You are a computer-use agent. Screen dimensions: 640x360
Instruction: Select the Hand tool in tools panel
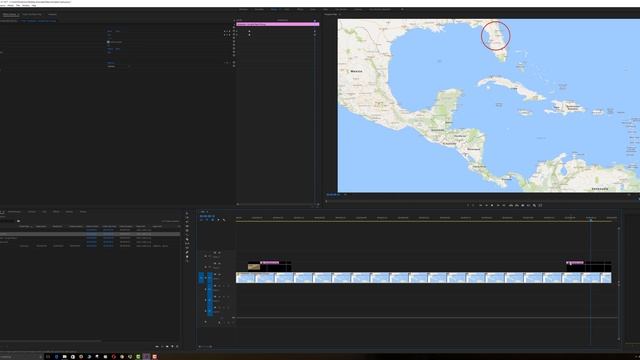tap(187, 256)
